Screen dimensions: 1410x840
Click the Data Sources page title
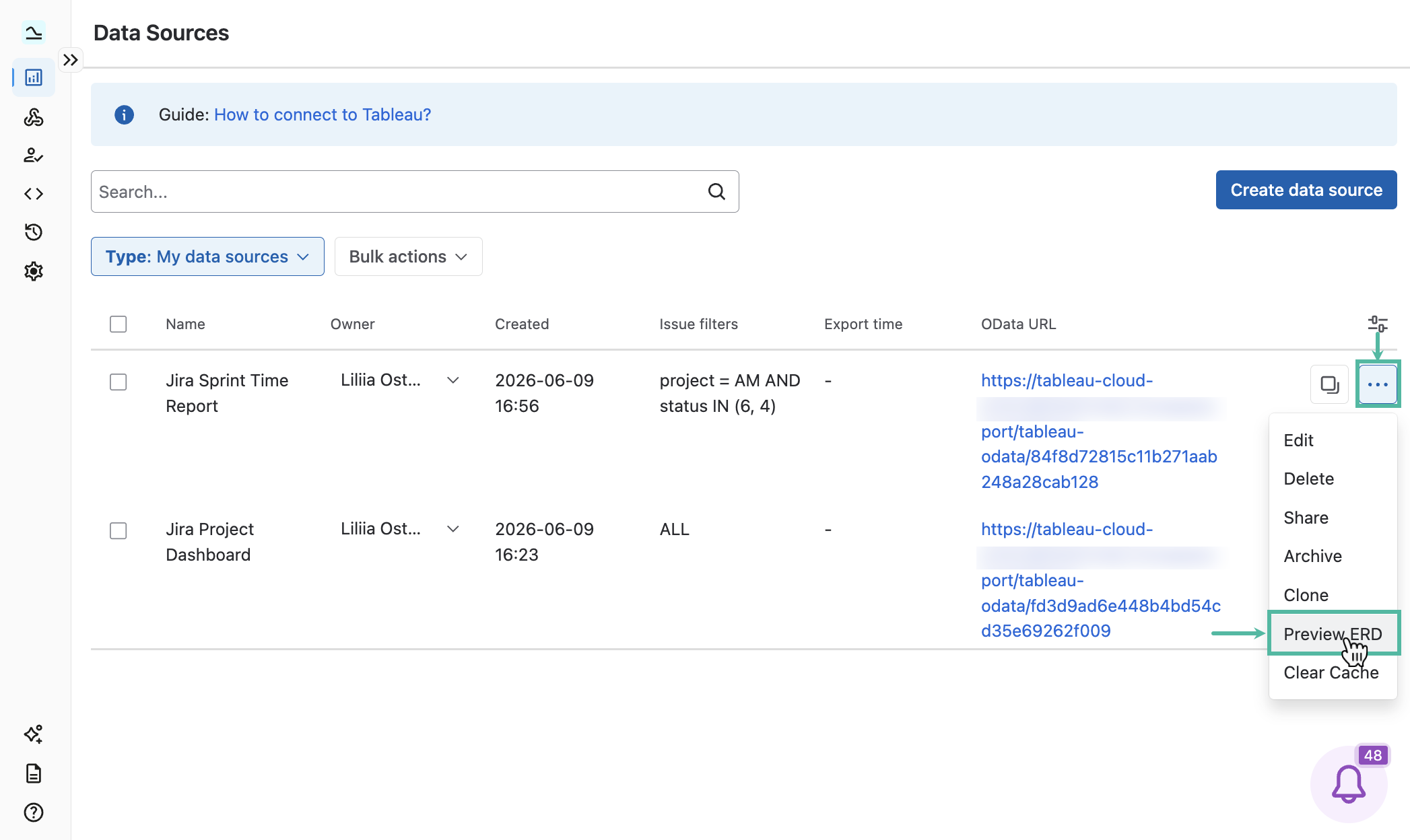(161, 32)
